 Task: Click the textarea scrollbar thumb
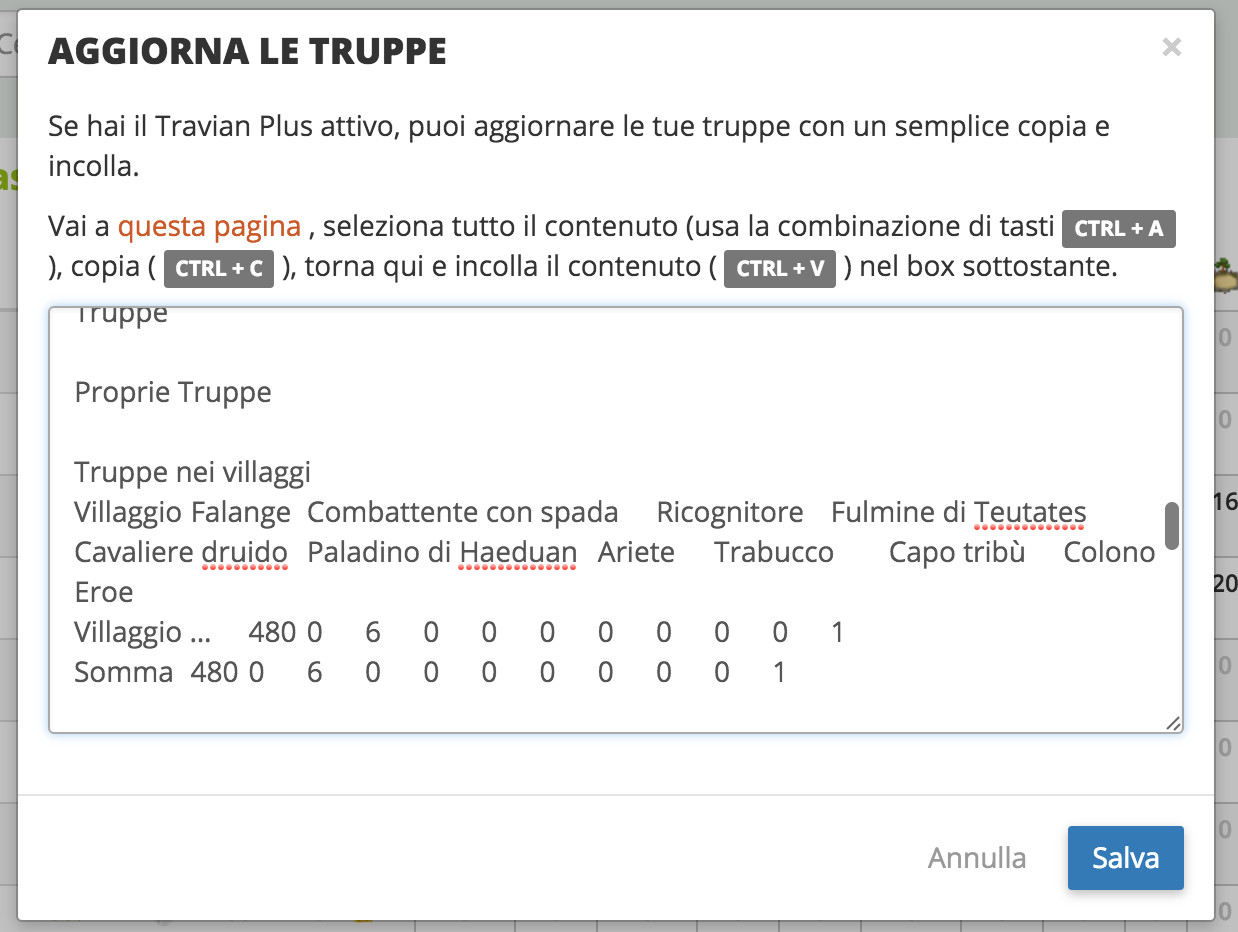(1171, 526)
